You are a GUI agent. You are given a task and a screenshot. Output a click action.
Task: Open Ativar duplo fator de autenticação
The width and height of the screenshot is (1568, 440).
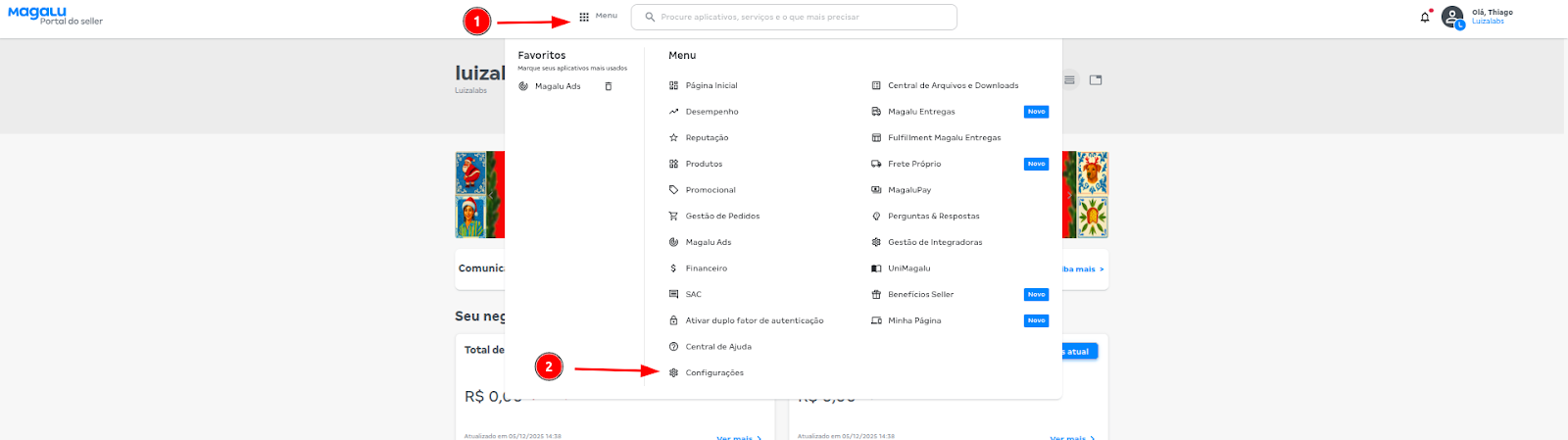pyautogui.click(x=755, y=320)
